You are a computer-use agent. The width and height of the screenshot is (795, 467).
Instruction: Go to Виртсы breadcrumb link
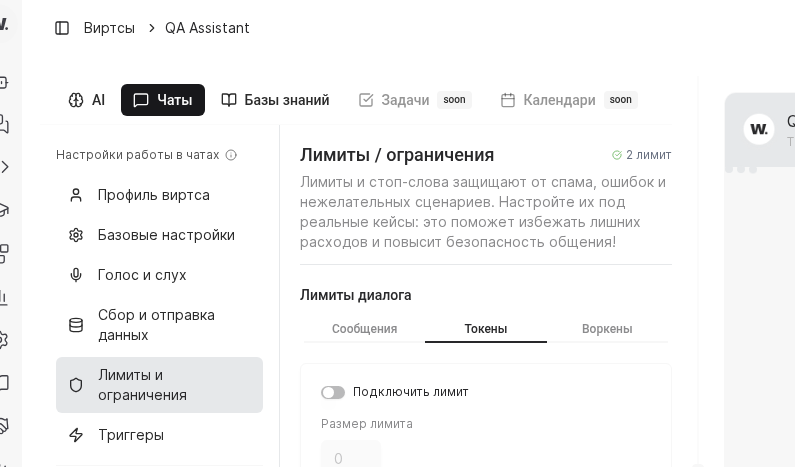(x=109, y=28)
